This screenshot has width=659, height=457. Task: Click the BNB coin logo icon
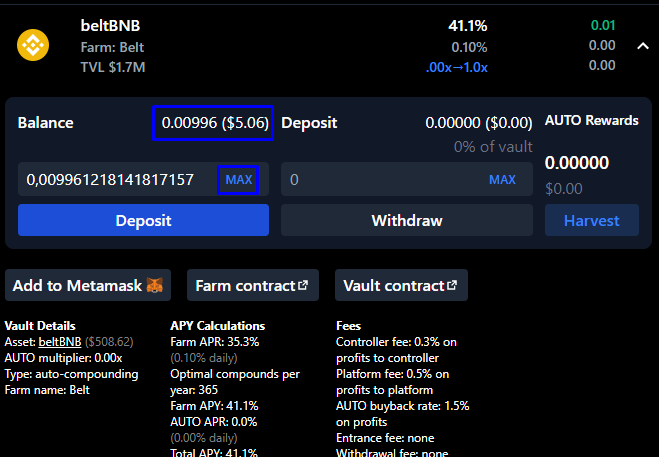33,46
